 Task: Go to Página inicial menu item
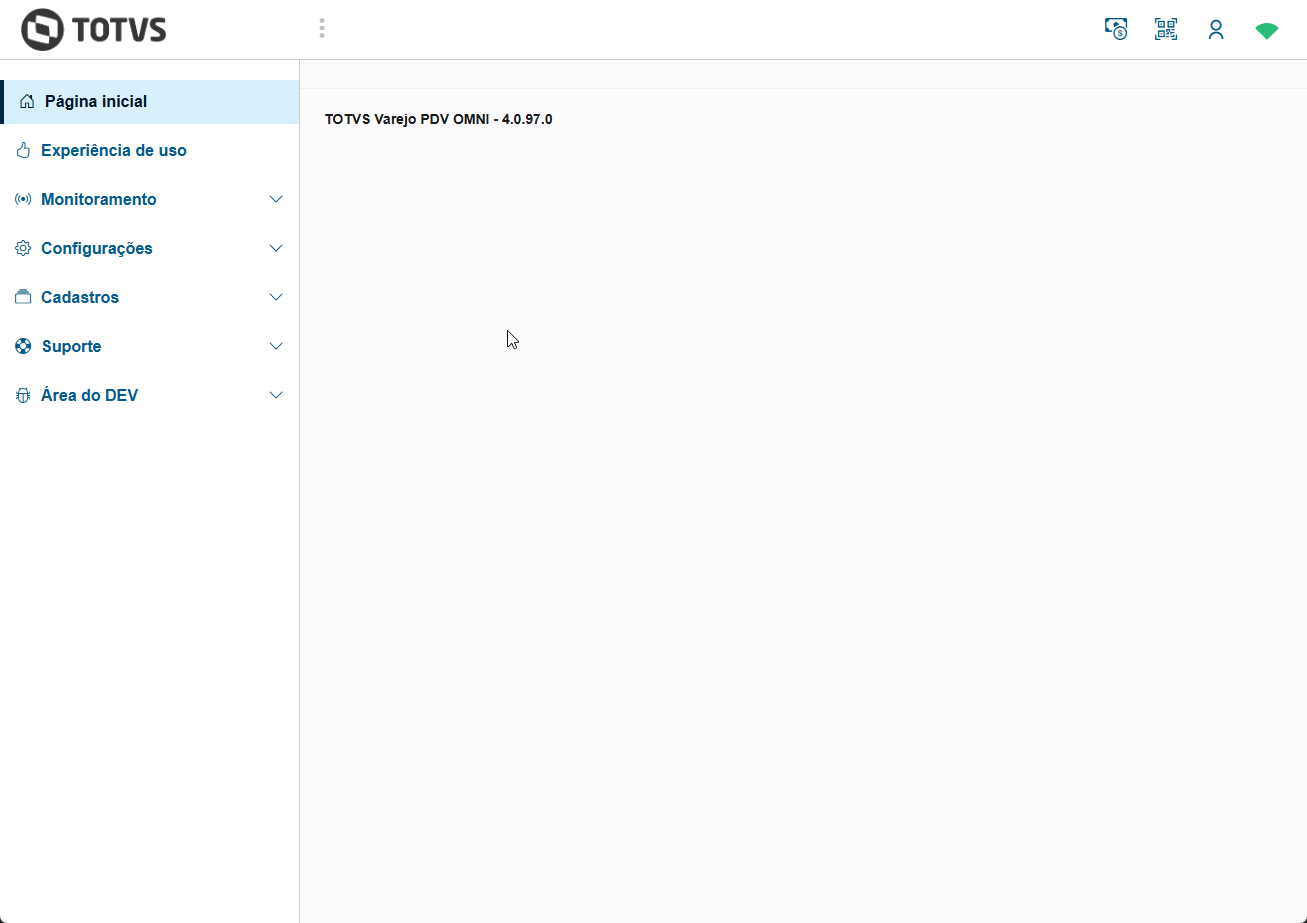150,102
